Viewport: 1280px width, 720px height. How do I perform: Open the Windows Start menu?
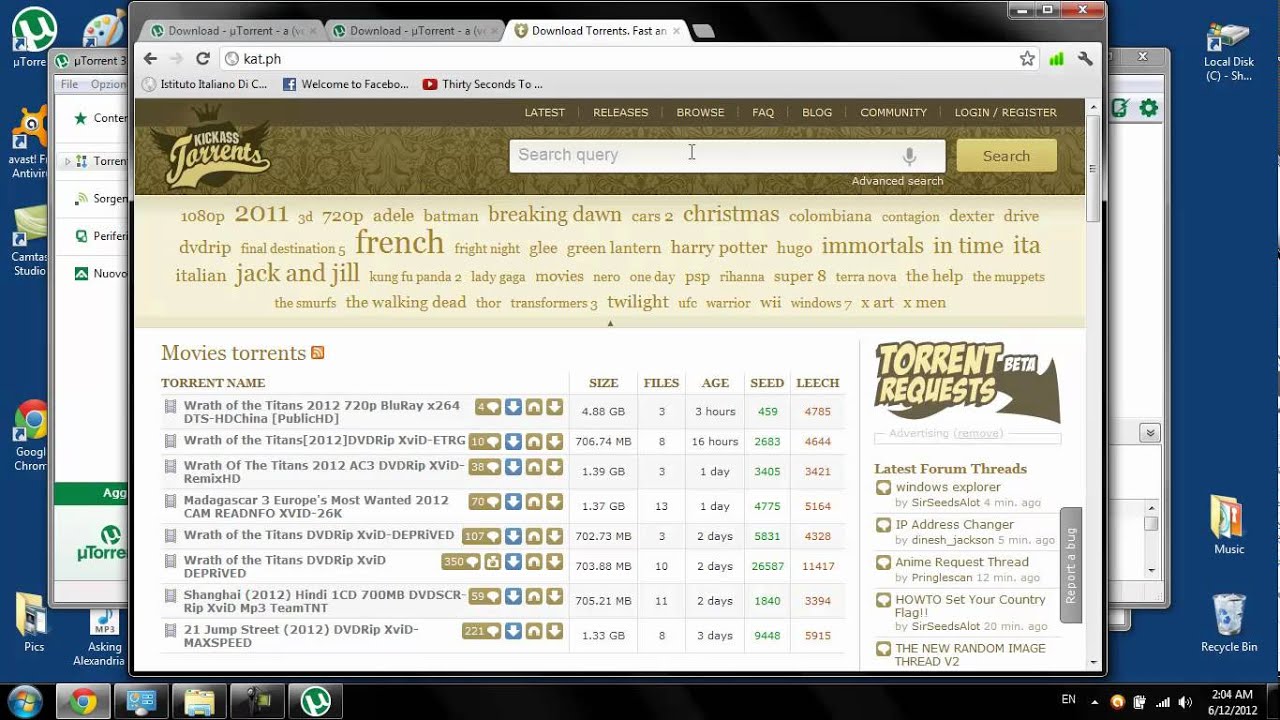pyautogui.click(x=24, y=701)
